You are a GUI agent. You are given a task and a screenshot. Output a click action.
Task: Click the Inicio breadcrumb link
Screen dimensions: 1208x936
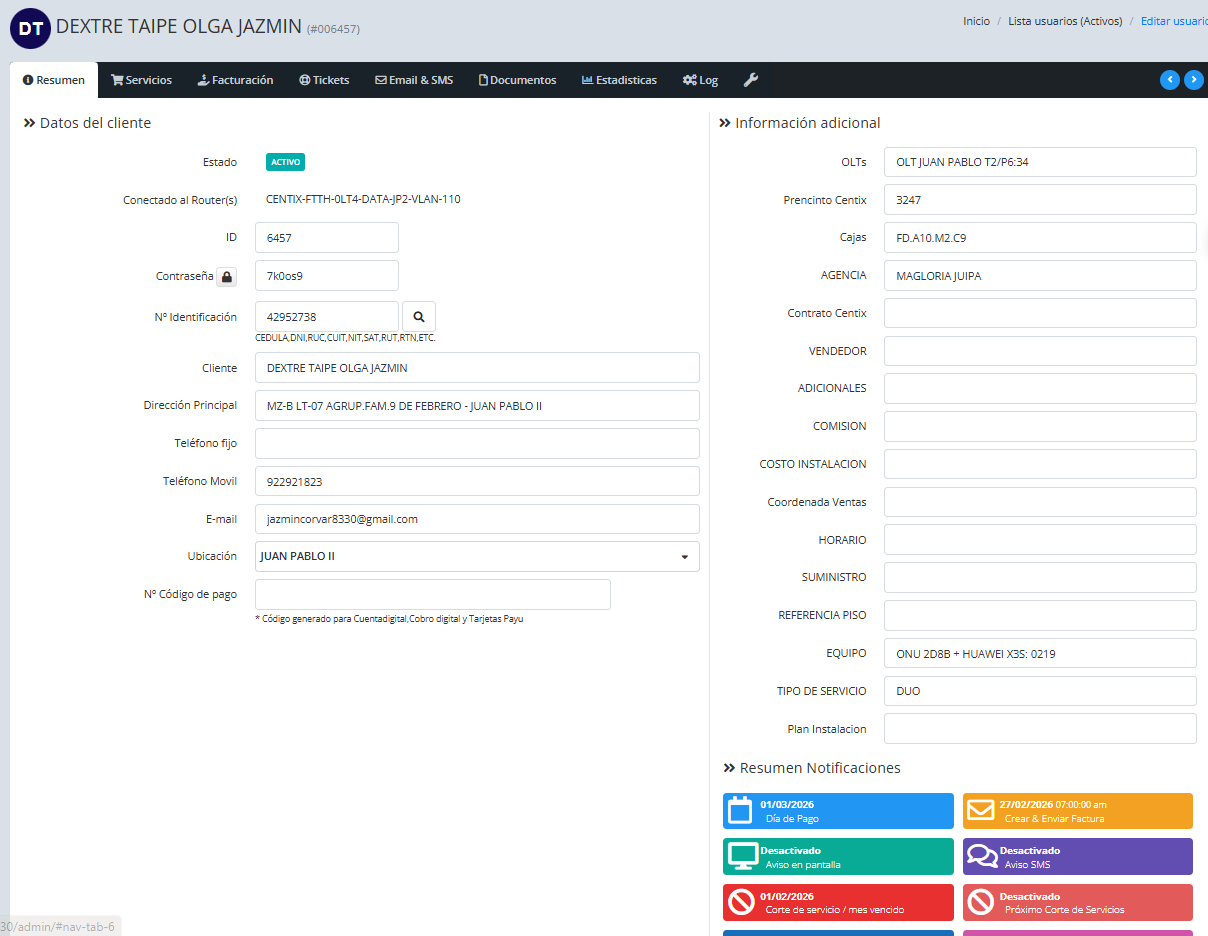click(x=976, y=21)
